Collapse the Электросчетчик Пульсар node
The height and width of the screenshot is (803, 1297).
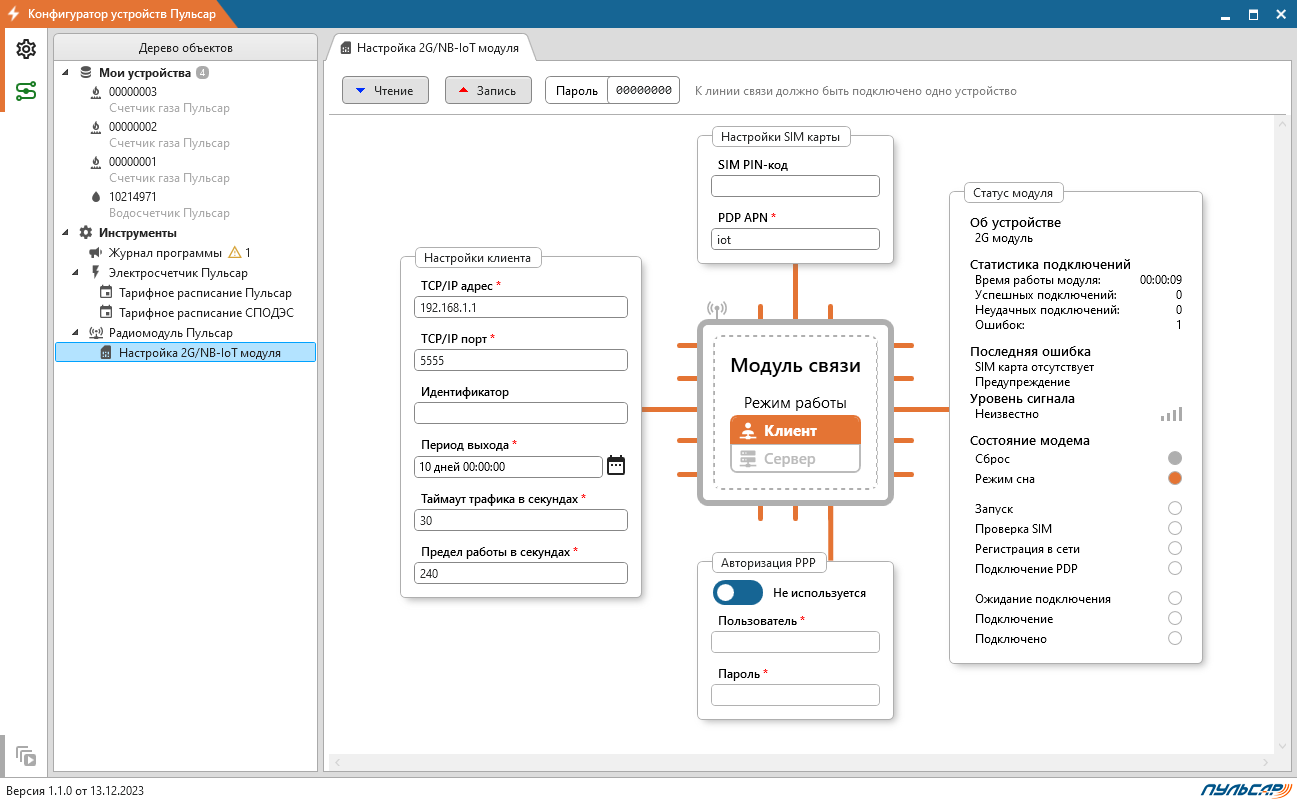click(76, 273)
